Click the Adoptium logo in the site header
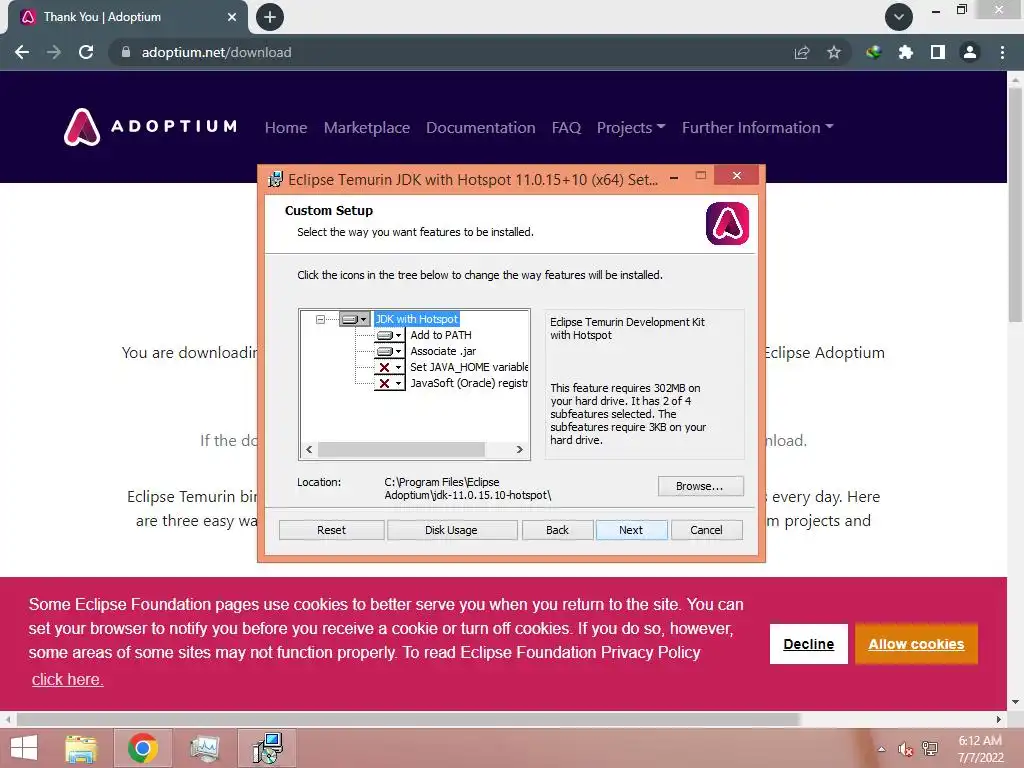The width and height of the screenshot is (1024, 768). [x=150, y=127]
